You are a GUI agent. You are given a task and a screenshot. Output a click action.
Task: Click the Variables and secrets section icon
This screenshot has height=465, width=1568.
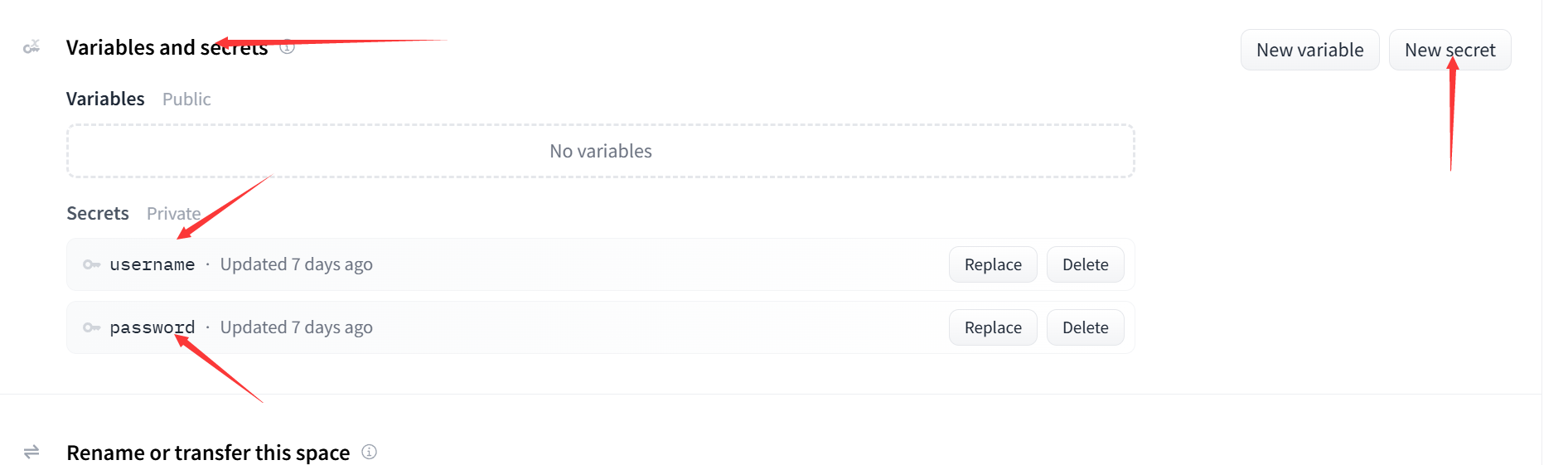[x=31, y=47]
